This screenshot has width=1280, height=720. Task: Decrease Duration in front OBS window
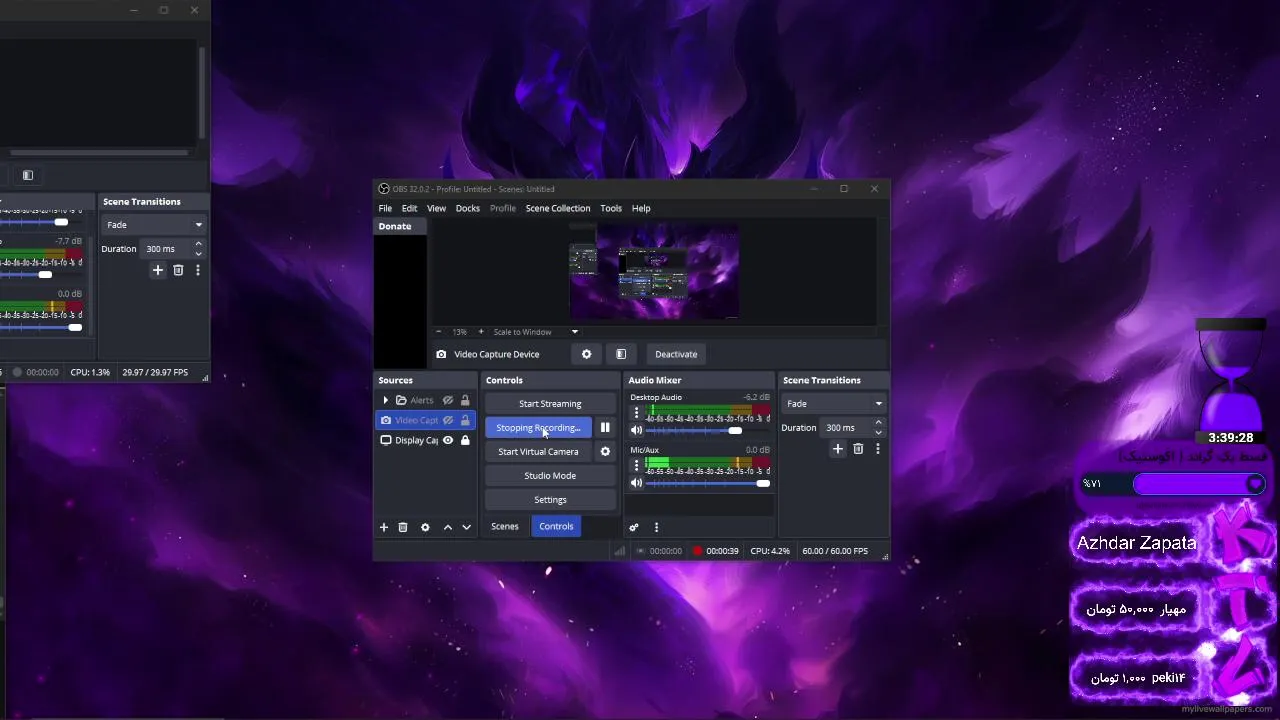pyautogui.click(x=878, y=433)
